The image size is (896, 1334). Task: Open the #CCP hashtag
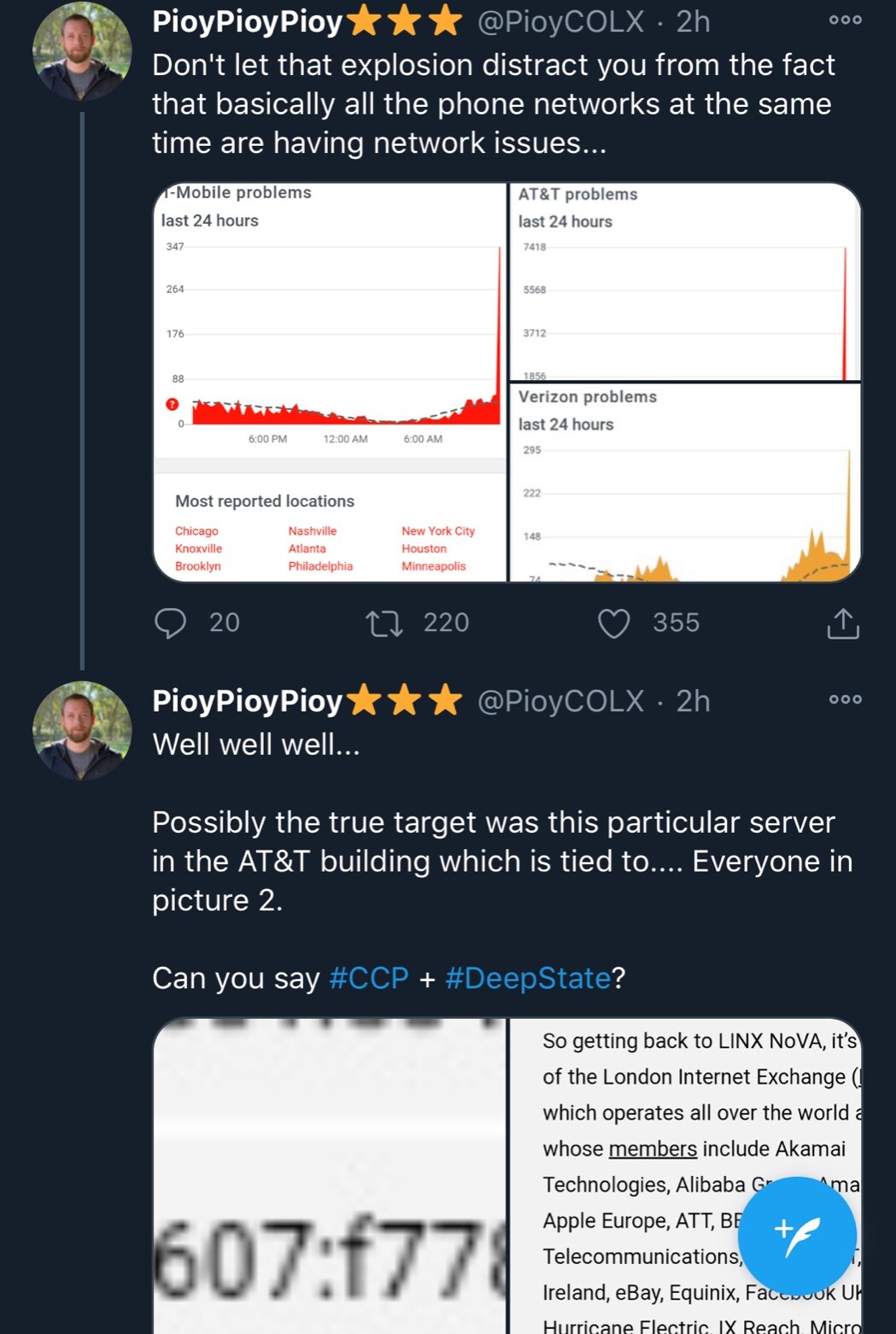[369, 978]
